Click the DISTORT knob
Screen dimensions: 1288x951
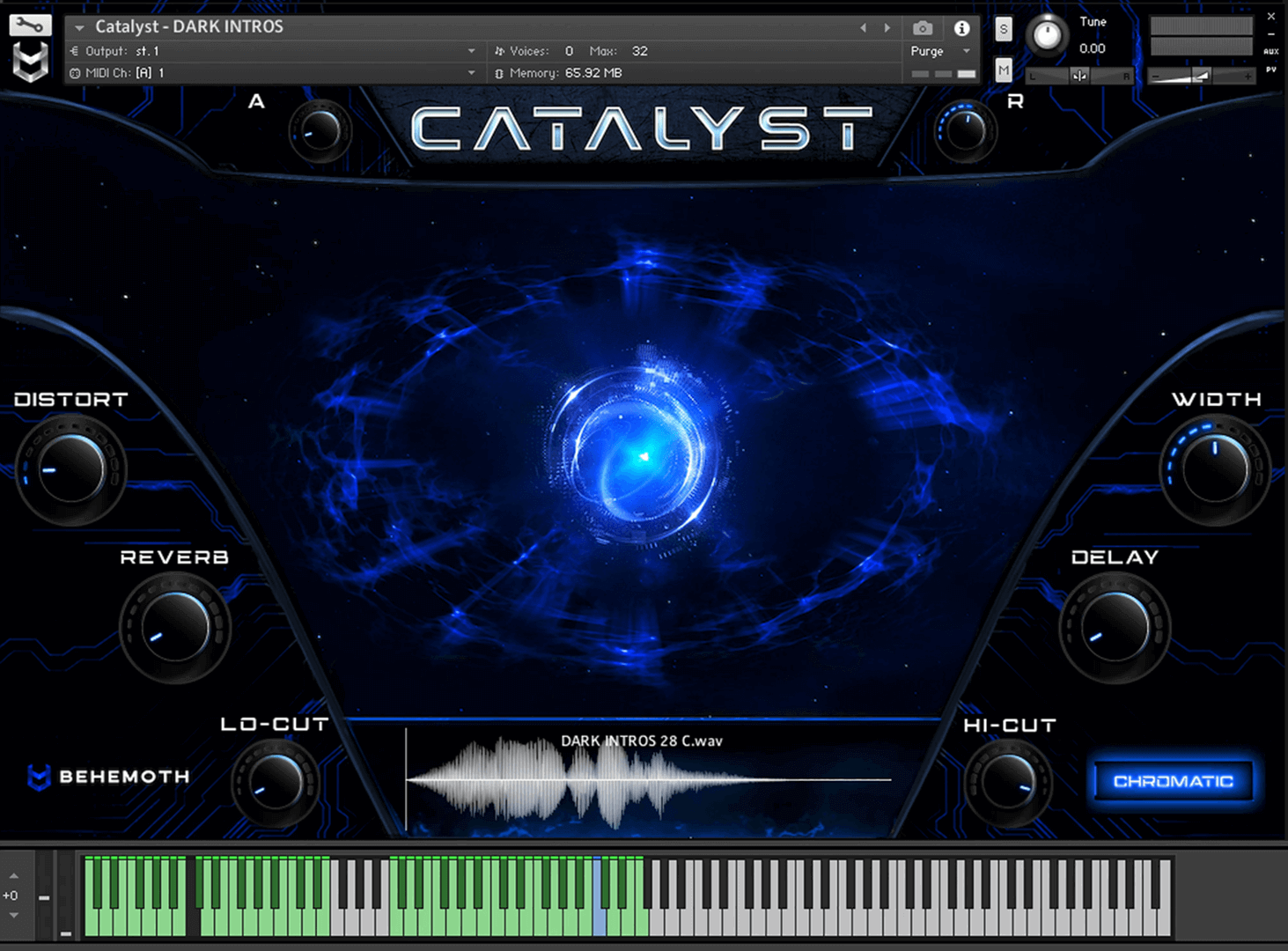click(72, 469)
